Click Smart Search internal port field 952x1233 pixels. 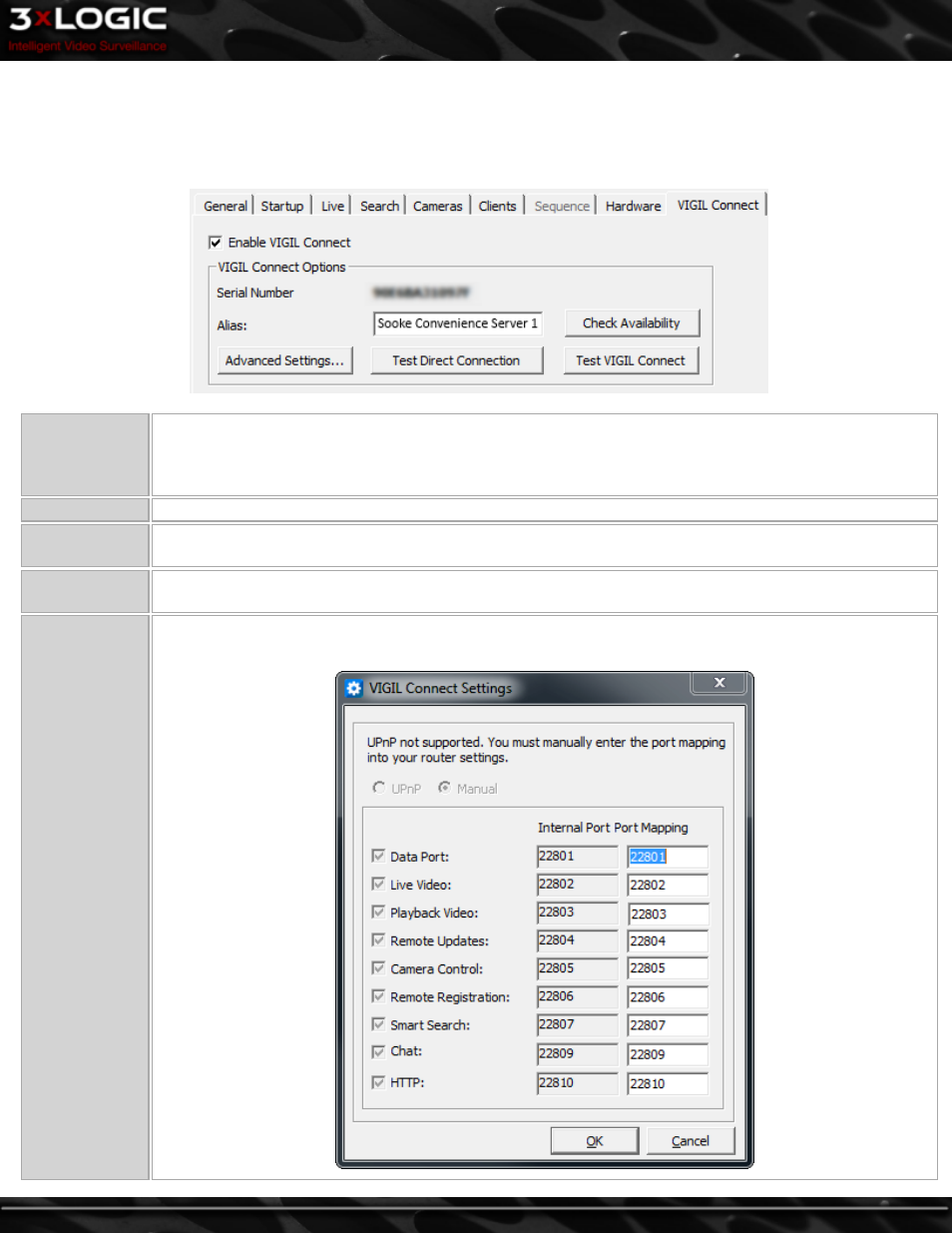[578, 1024]
